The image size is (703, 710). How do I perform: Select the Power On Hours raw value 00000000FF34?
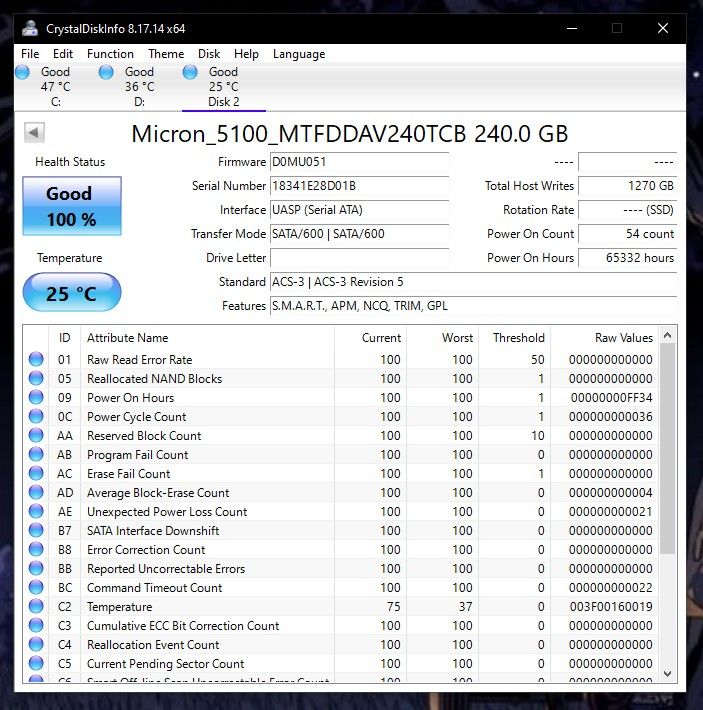pos(612,398)
